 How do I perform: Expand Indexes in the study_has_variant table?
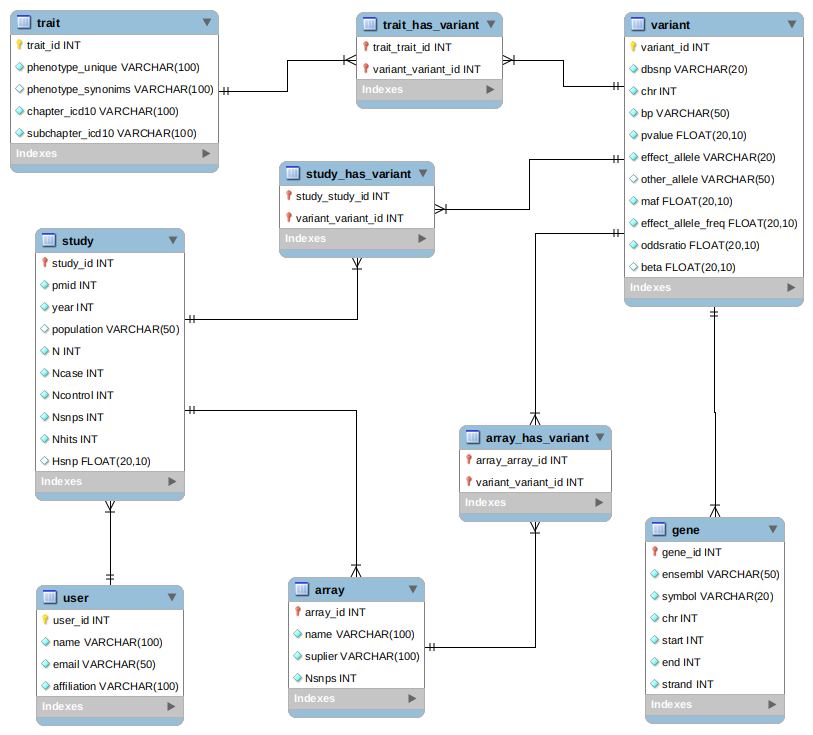(x=423, y=239)
